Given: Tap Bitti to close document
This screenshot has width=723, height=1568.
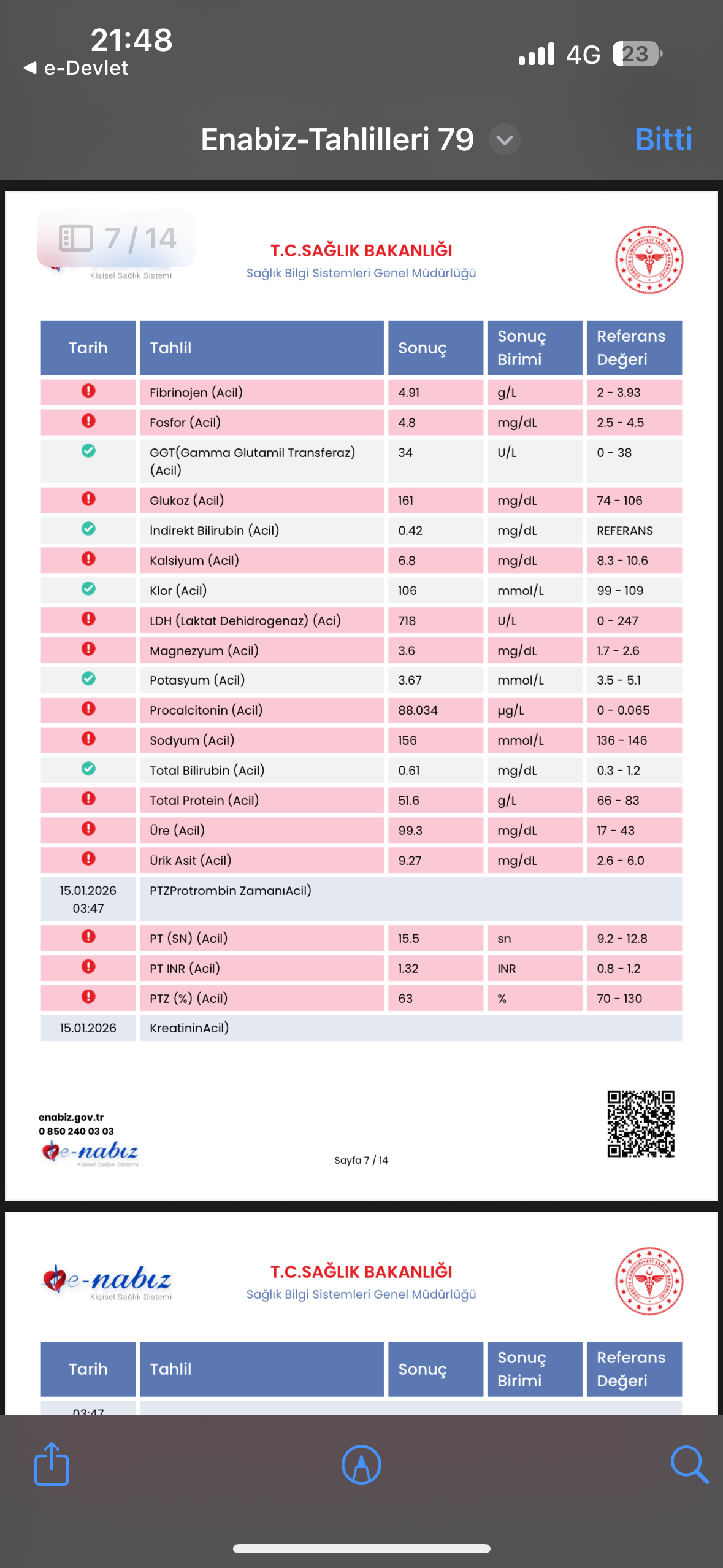Looking at the screenshot, I should pos(664,140).
